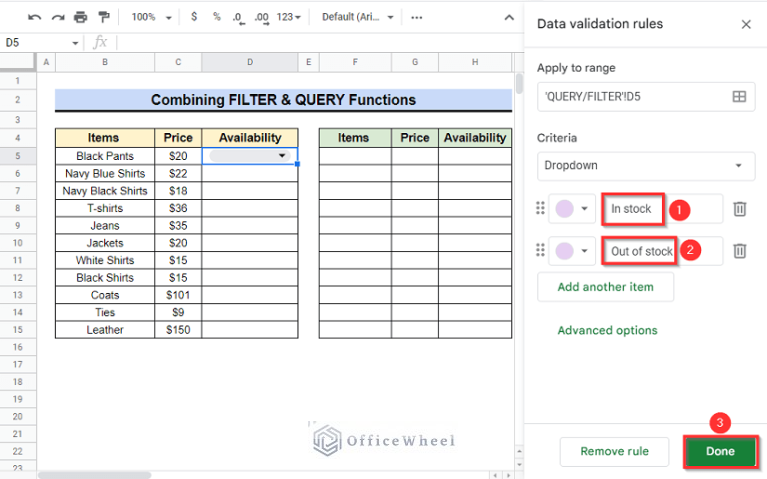Delete the In stock item trash icon
This screenshot has width=767, height=479.
[740, 209]
